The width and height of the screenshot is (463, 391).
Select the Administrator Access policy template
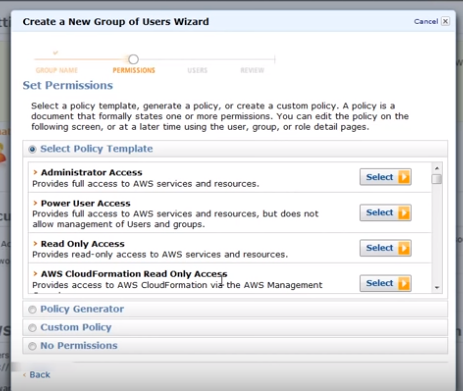(385, 177)
